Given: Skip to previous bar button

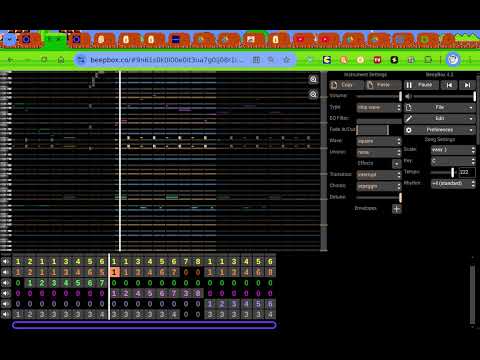Looking at the screenshot, I should (x=449, y=85).
